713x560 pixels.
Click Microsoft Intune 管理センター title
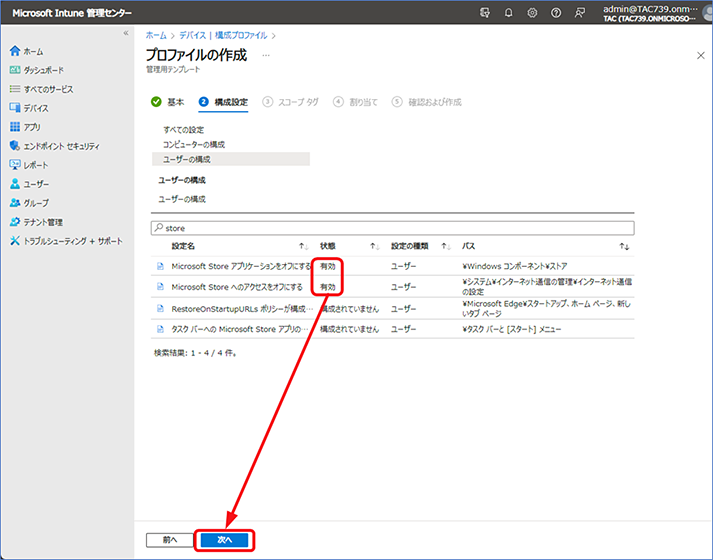click(72, 13)
